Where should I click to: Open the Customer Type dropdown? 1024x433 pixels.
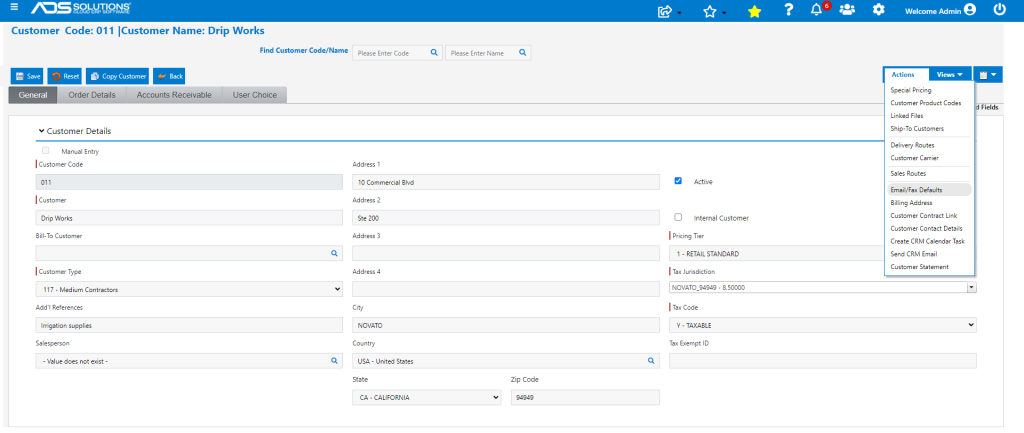click(x=189, y=289)
